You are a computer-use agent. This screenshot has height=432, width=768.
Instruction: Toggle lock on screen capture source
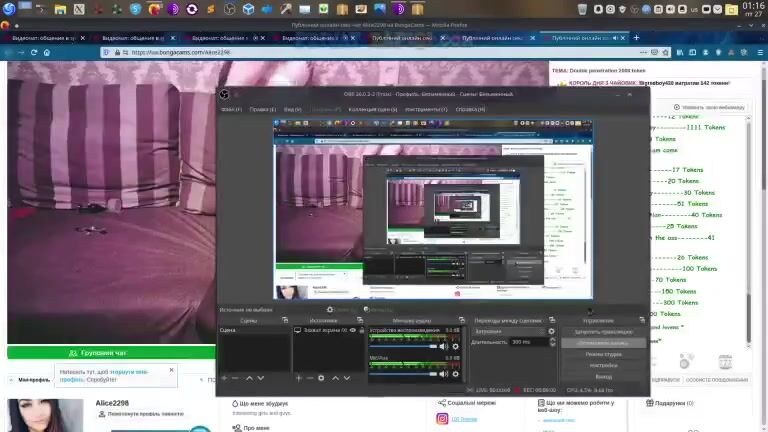pyautogui.click(x=361, y=330)
